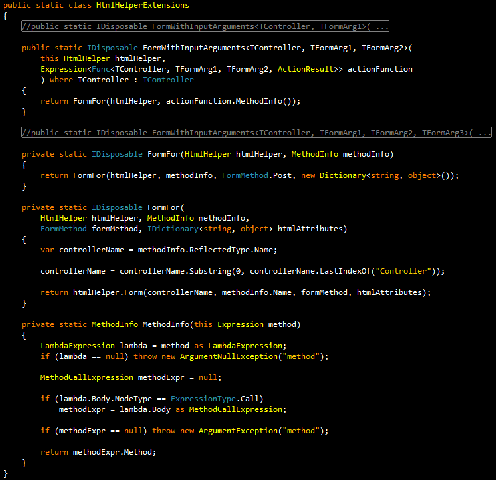Expand the collapsed TFormArg3 comment region

point(256,133)
